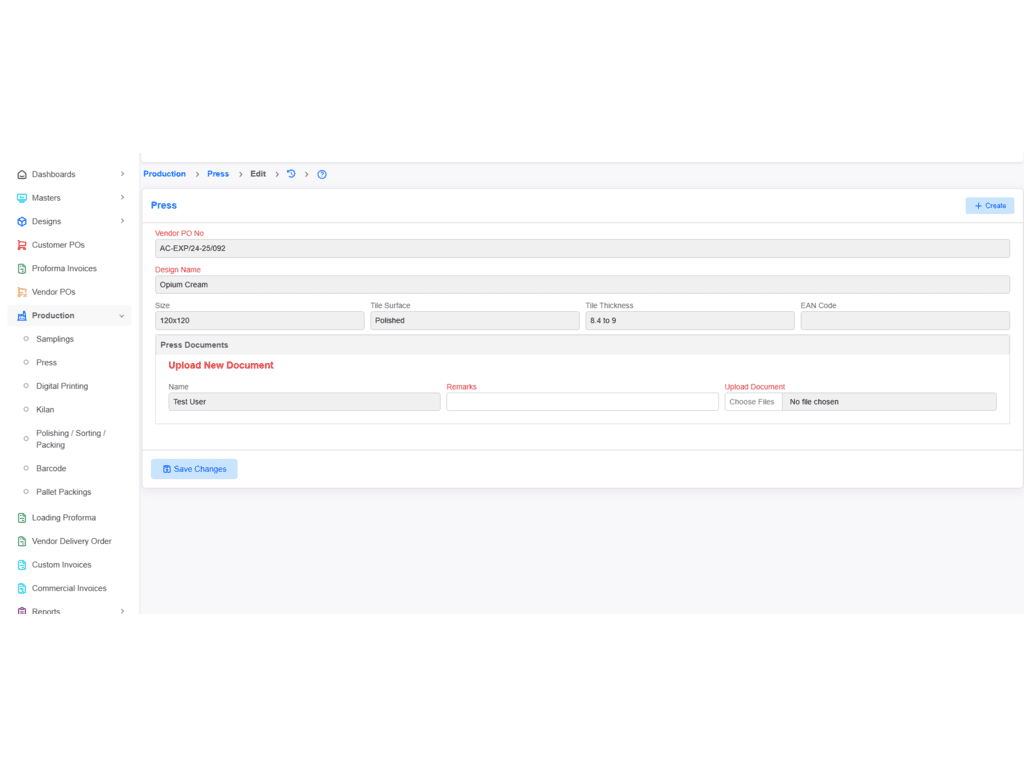The image size is (1024, 768).
Task: Go to Samplings in the sidebar
Action: [55, 339]
